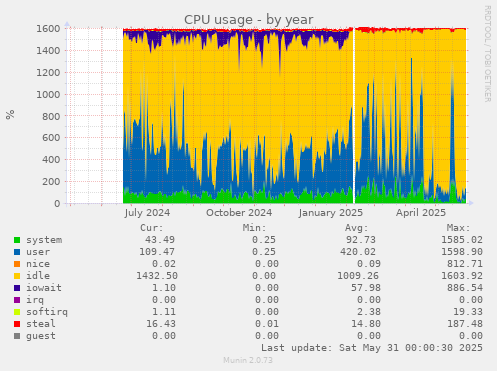Click nice max value 812.71

coord(465,264)
